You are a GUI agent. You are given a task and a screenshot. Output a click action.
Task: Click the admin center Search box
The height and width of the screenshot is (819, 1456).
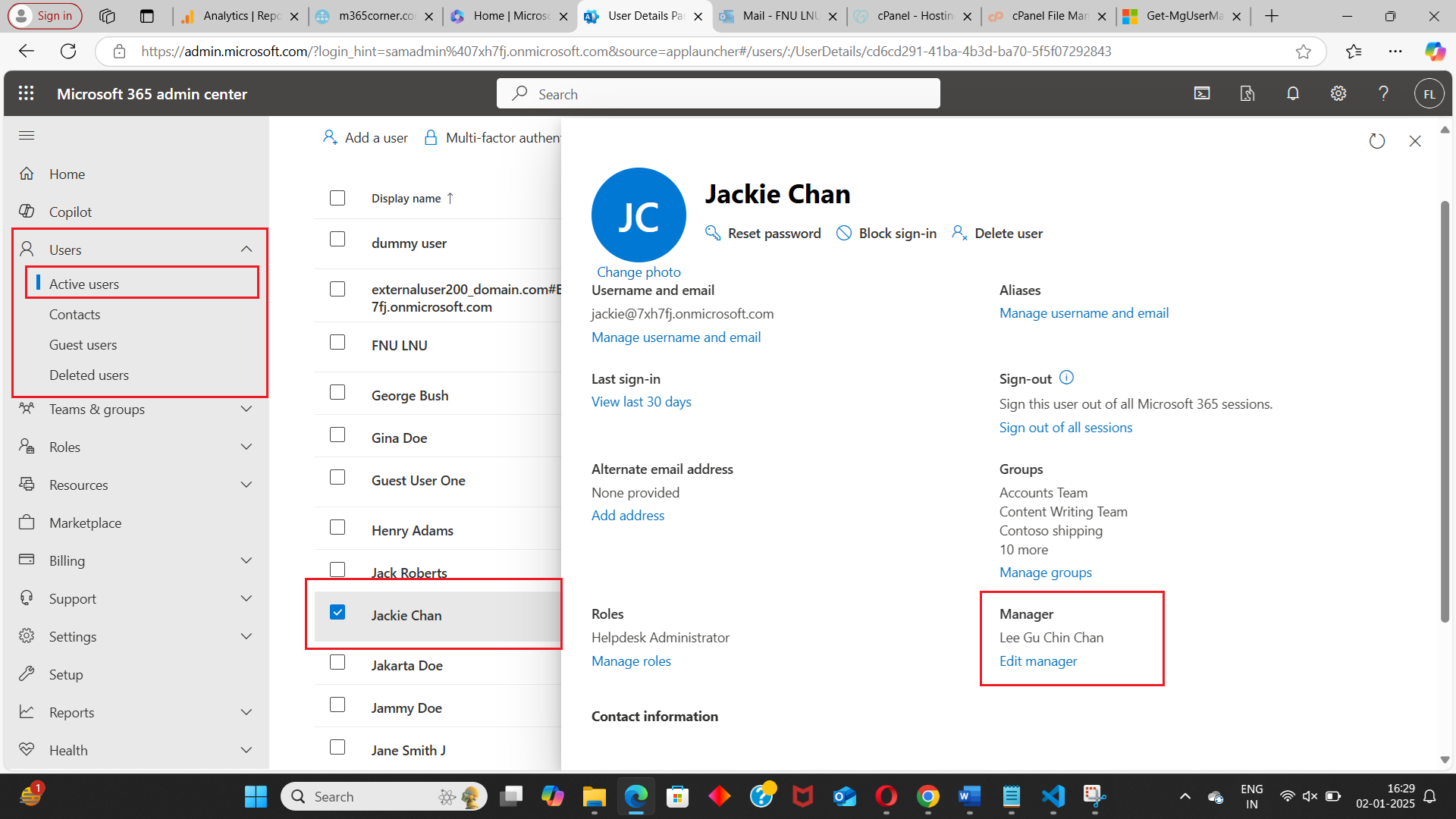coord(718,94)
